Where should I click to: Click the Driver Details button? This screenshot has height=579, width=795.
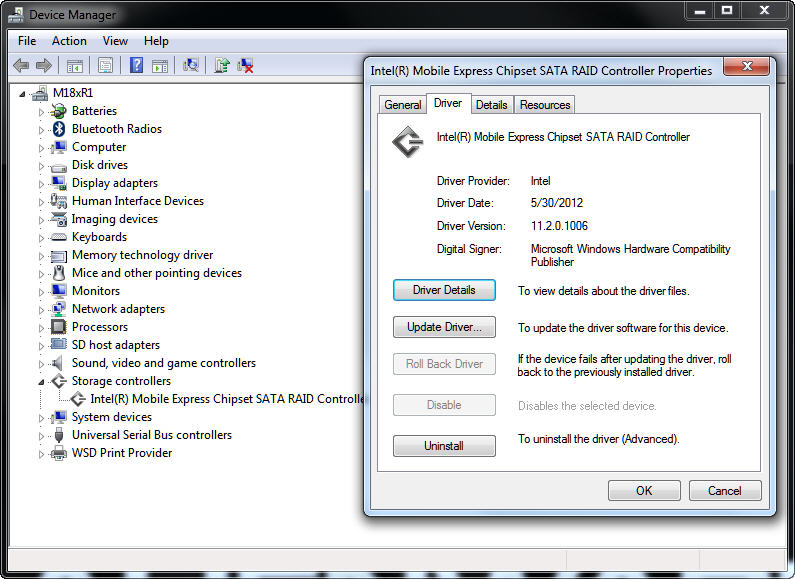pos(444,290)
